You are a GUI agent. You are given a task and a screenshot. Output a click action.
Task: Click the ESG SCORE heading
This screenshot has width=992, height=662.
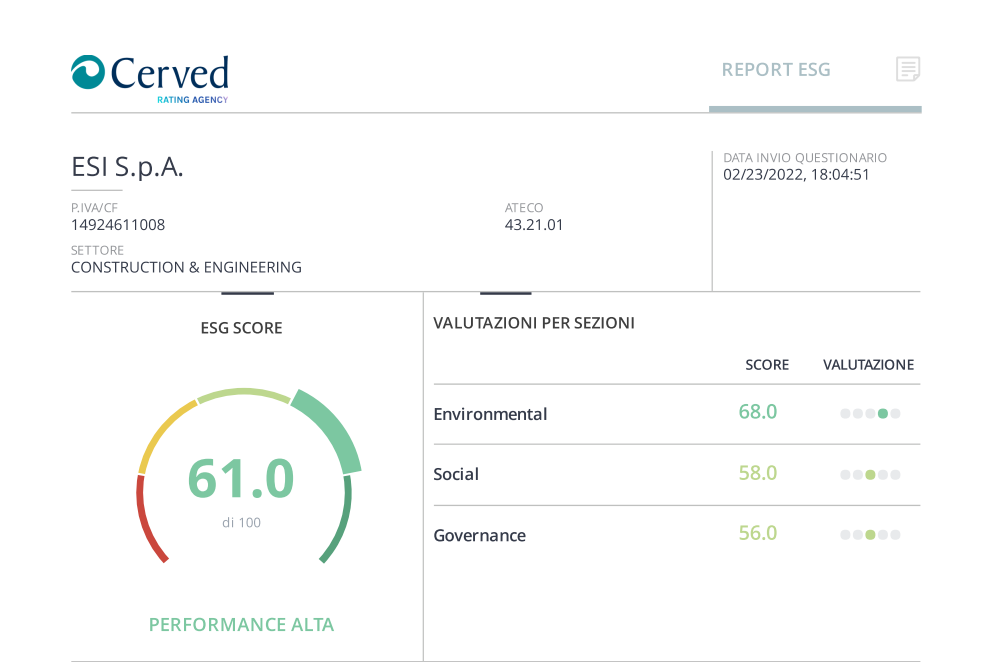[x=241, y=328]
